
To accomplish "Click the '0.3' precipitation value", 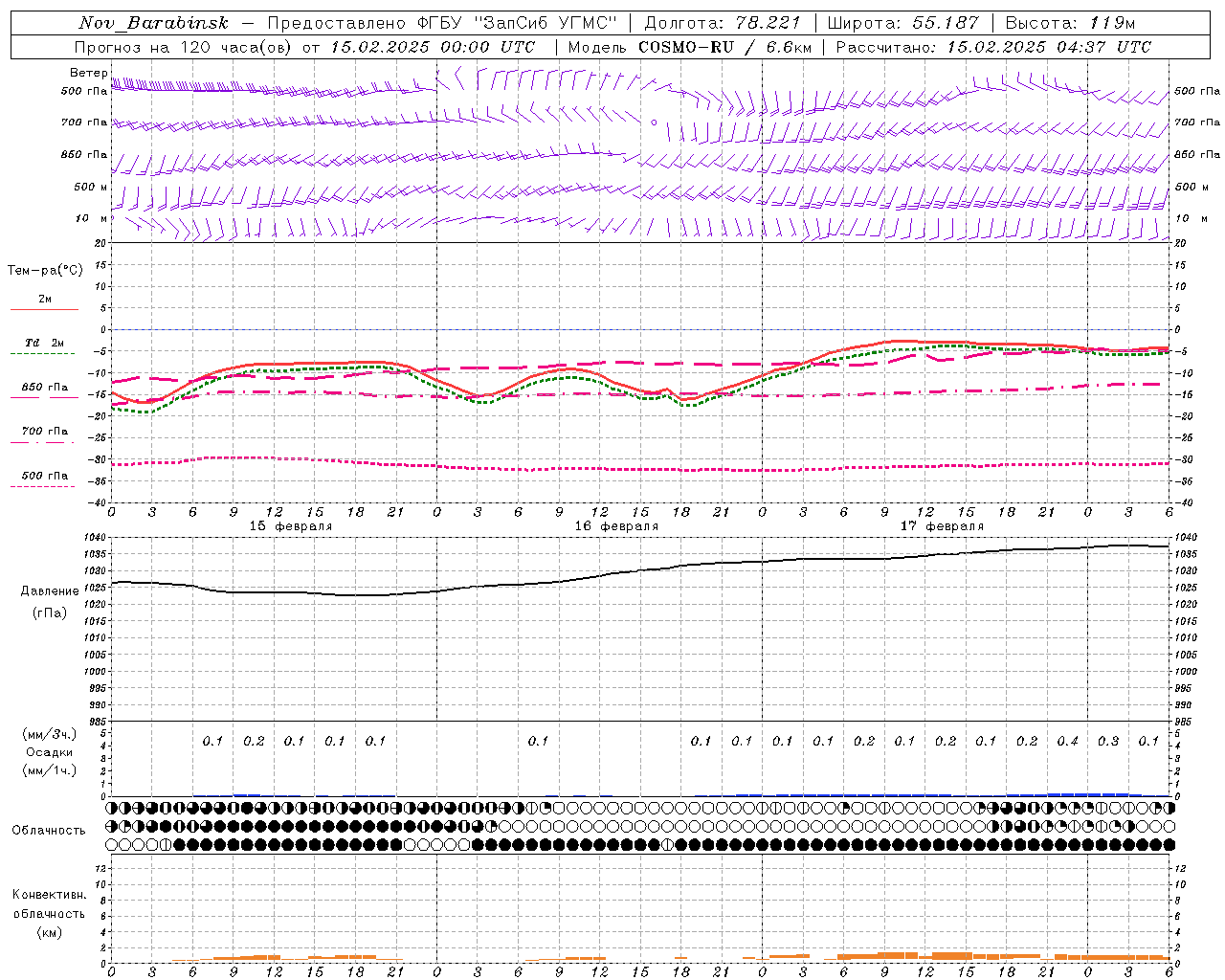I will pos(1108,741).
